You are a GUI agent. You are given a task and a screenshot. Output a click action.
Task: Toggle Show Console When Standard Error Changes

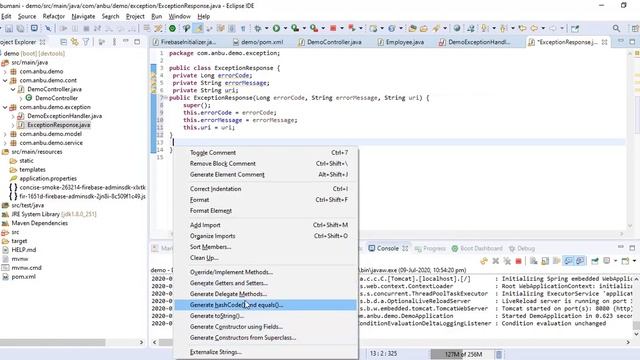580,261
